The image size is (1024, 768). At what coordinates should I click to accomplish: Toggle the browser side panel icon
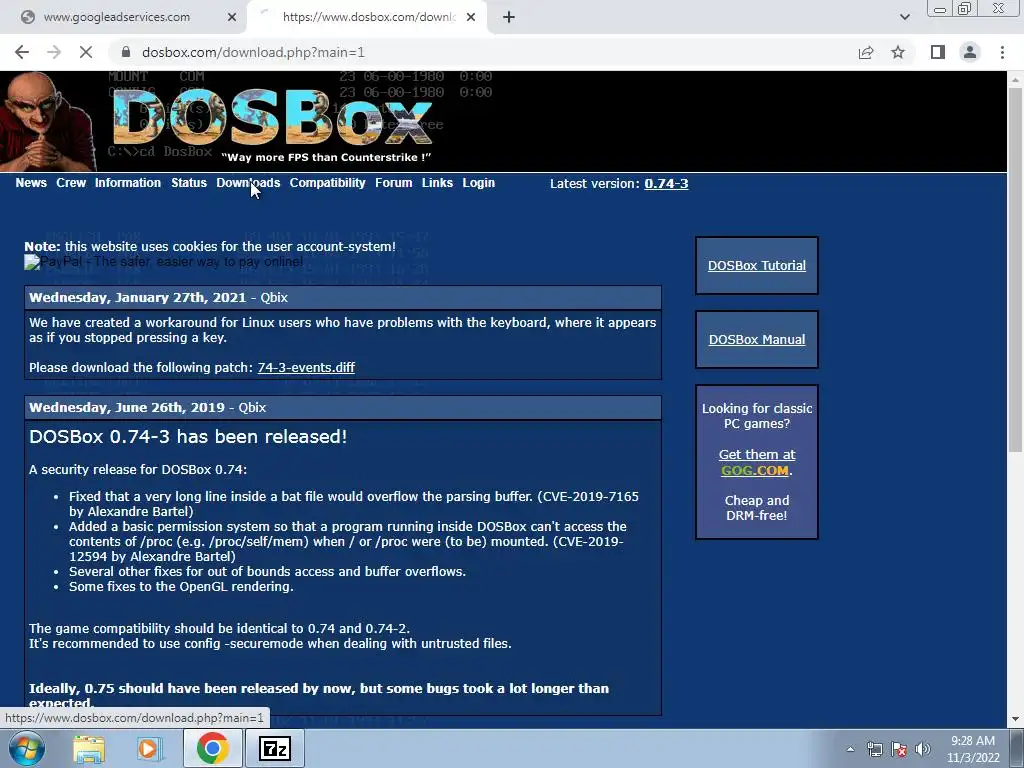click(x=938, y=52)
